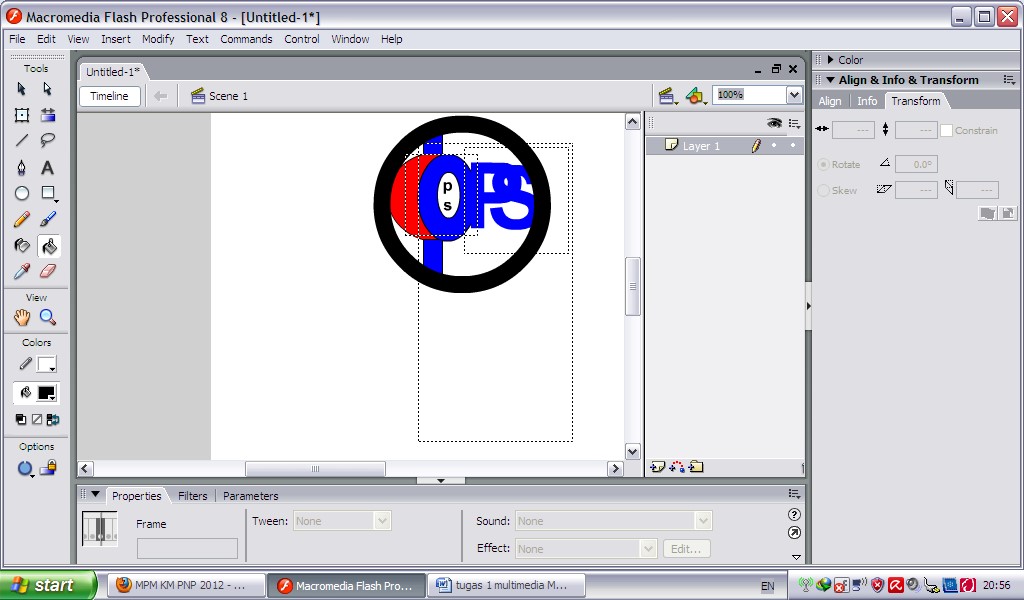Collapse the Properties panel triangle
Image resolution: width=1024 pixels, height=600 pixels.
(x=95, y=494)
